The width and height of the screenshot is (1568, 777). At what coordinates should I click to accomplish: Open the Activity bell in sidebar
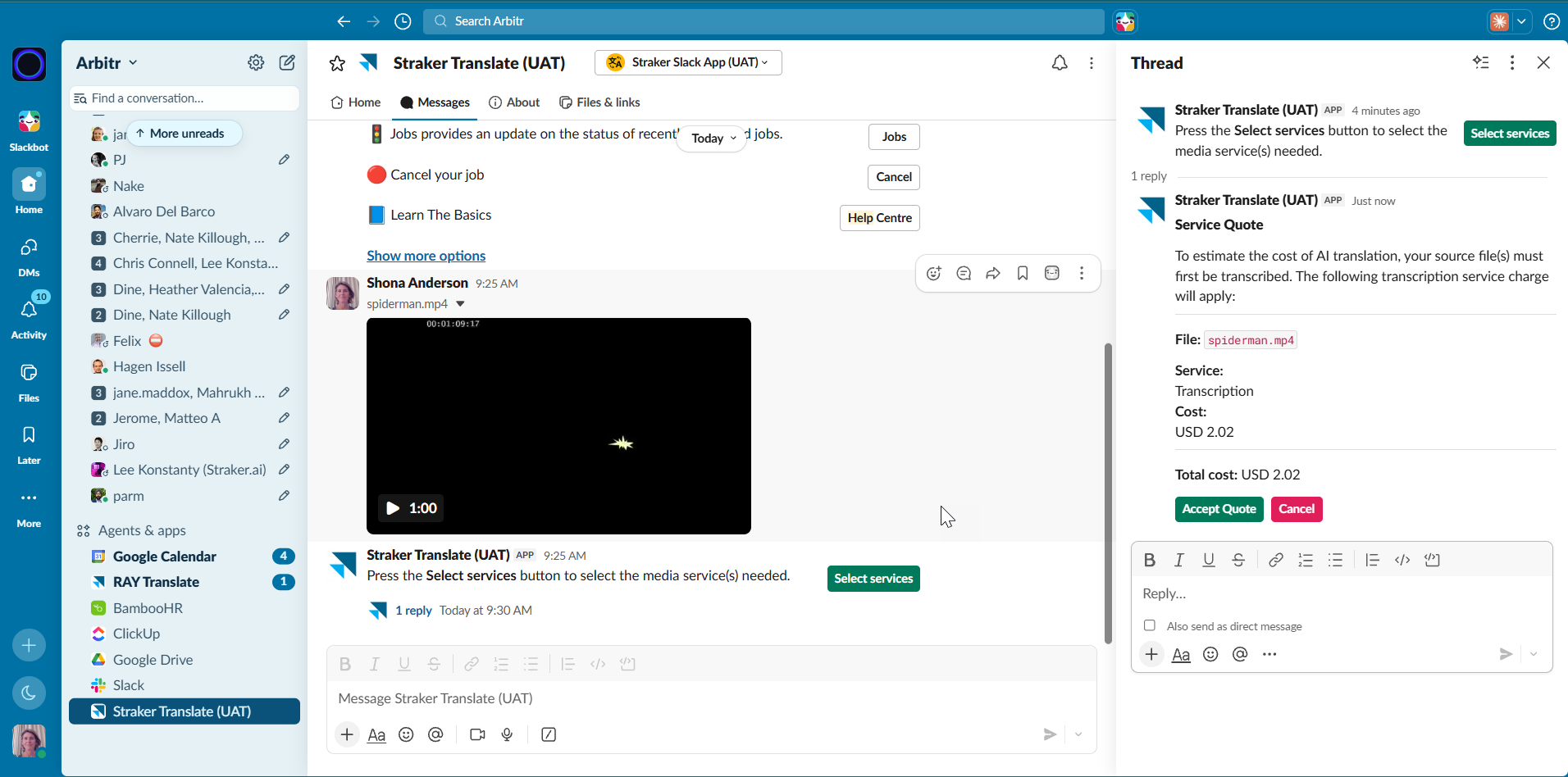point(29,317)
